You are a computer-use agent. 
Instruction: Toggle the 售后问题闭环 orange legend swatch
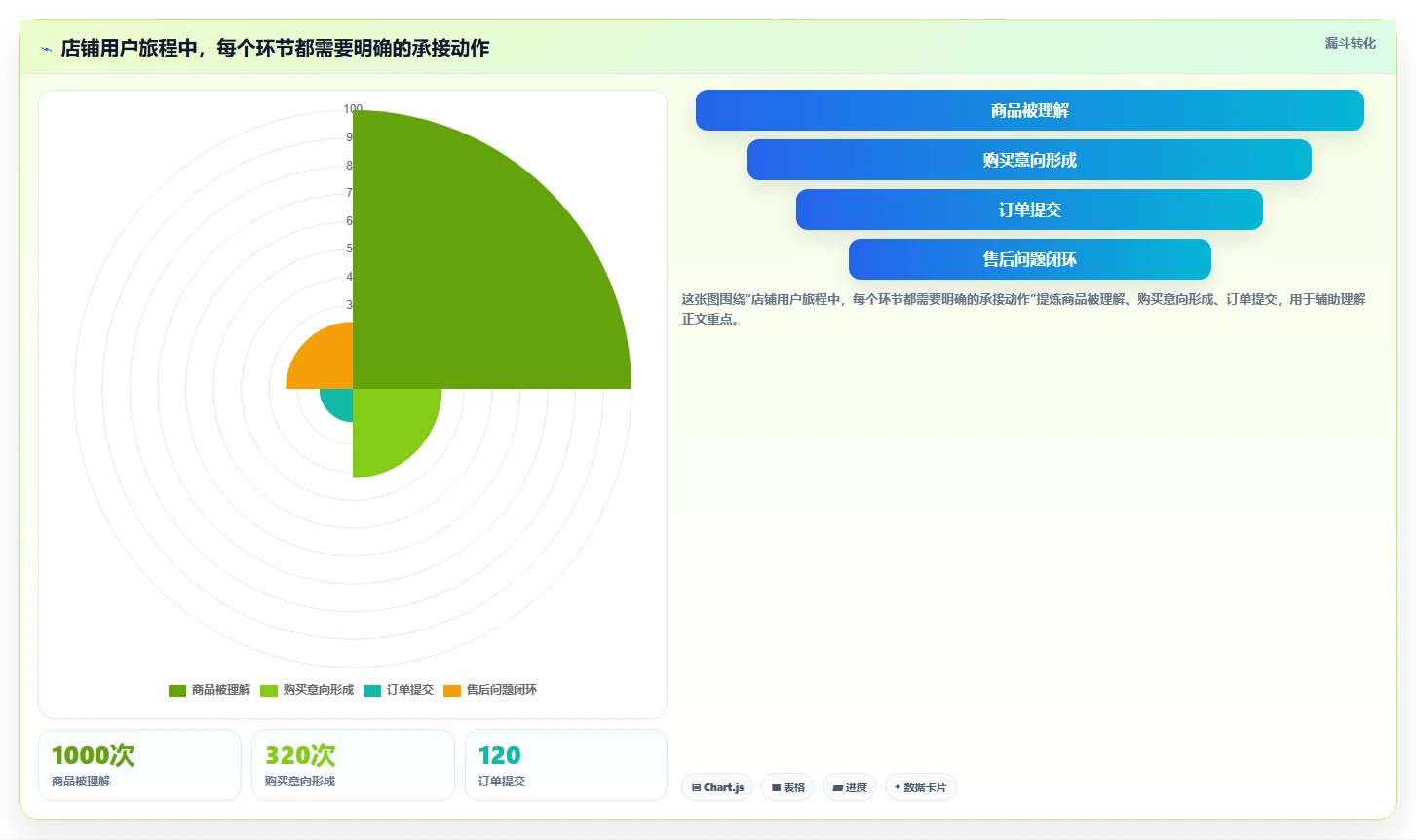pos(451,691)
